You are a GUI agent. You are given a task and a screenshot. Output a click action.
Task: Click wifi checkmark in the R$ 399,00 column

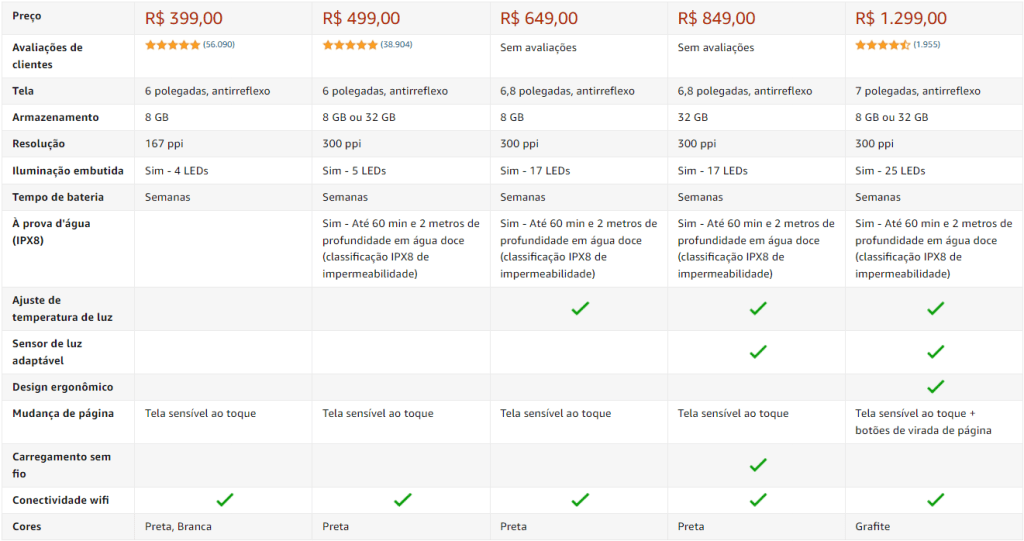(225, 500)
